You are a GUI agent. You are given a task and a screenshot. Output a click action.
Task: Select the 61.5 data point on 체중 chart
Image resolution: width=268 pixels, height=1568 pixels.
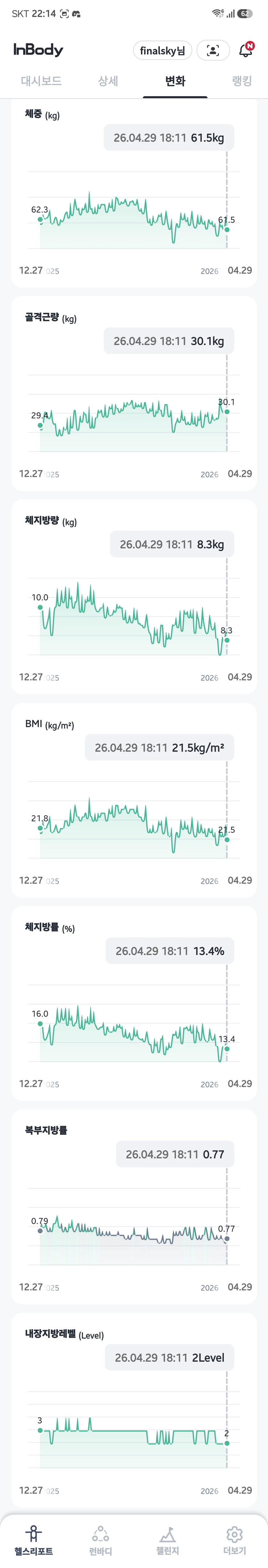point(227,230)
